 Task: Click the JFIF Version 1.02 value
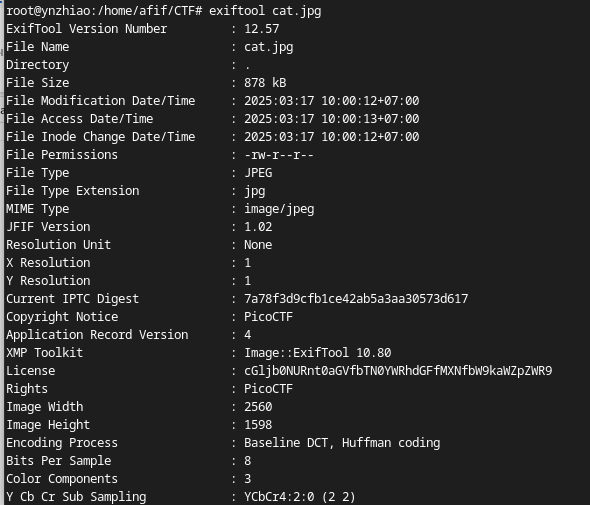tap(258, 227)
